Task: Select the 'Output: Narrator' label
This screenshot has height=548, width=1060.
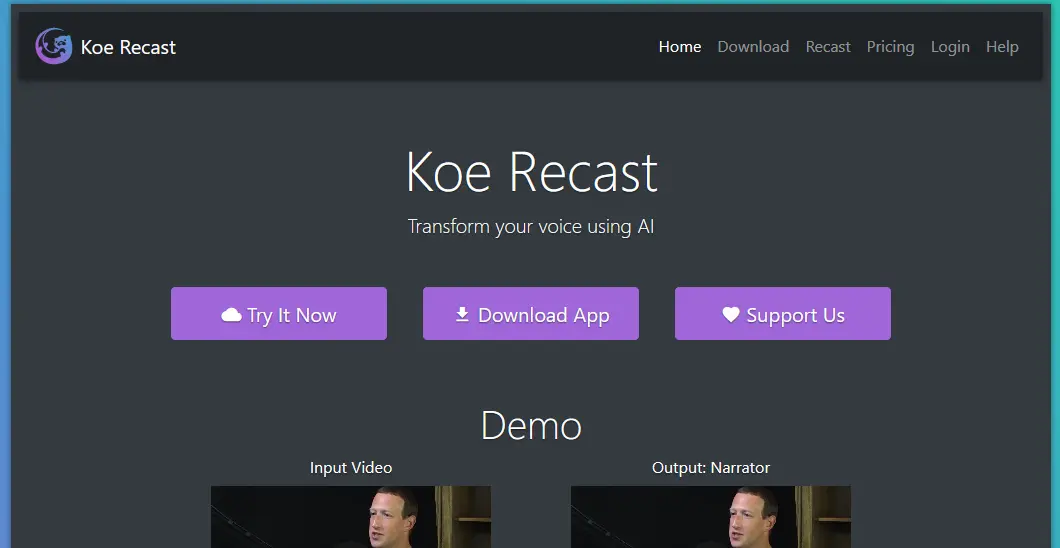Action: click(x=710, y=468)
